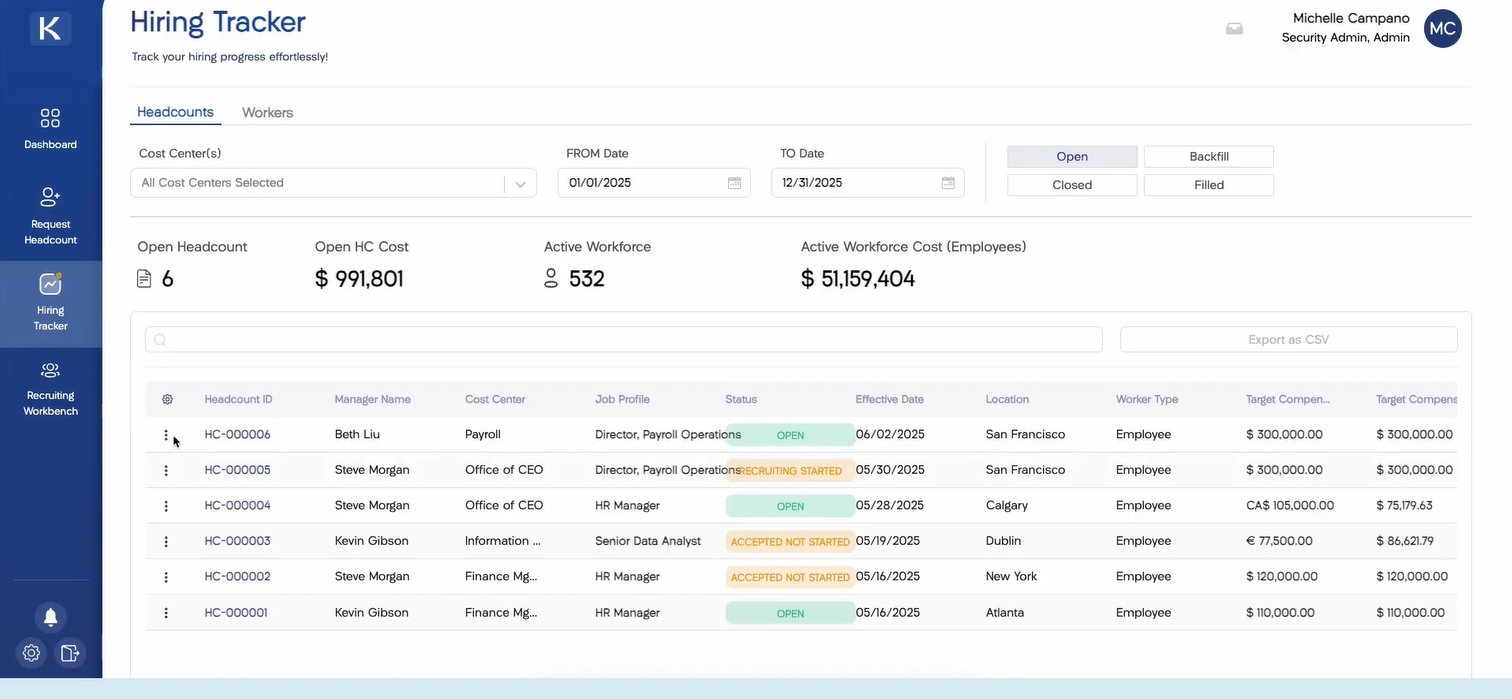
Task: Click the K logo in the sidebar
Action: [50, 28]
